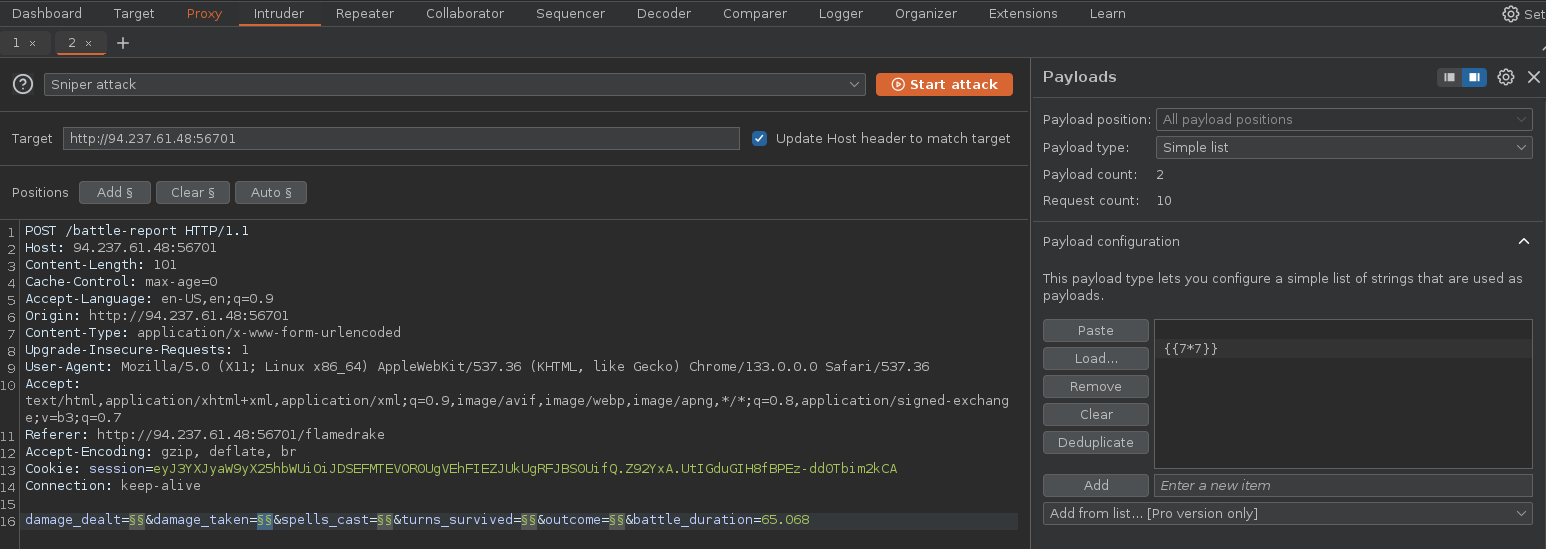Click the highlighted damage_taken payload marker
The width and height of the screenshot is (1546, 549).
coord(265,520)
